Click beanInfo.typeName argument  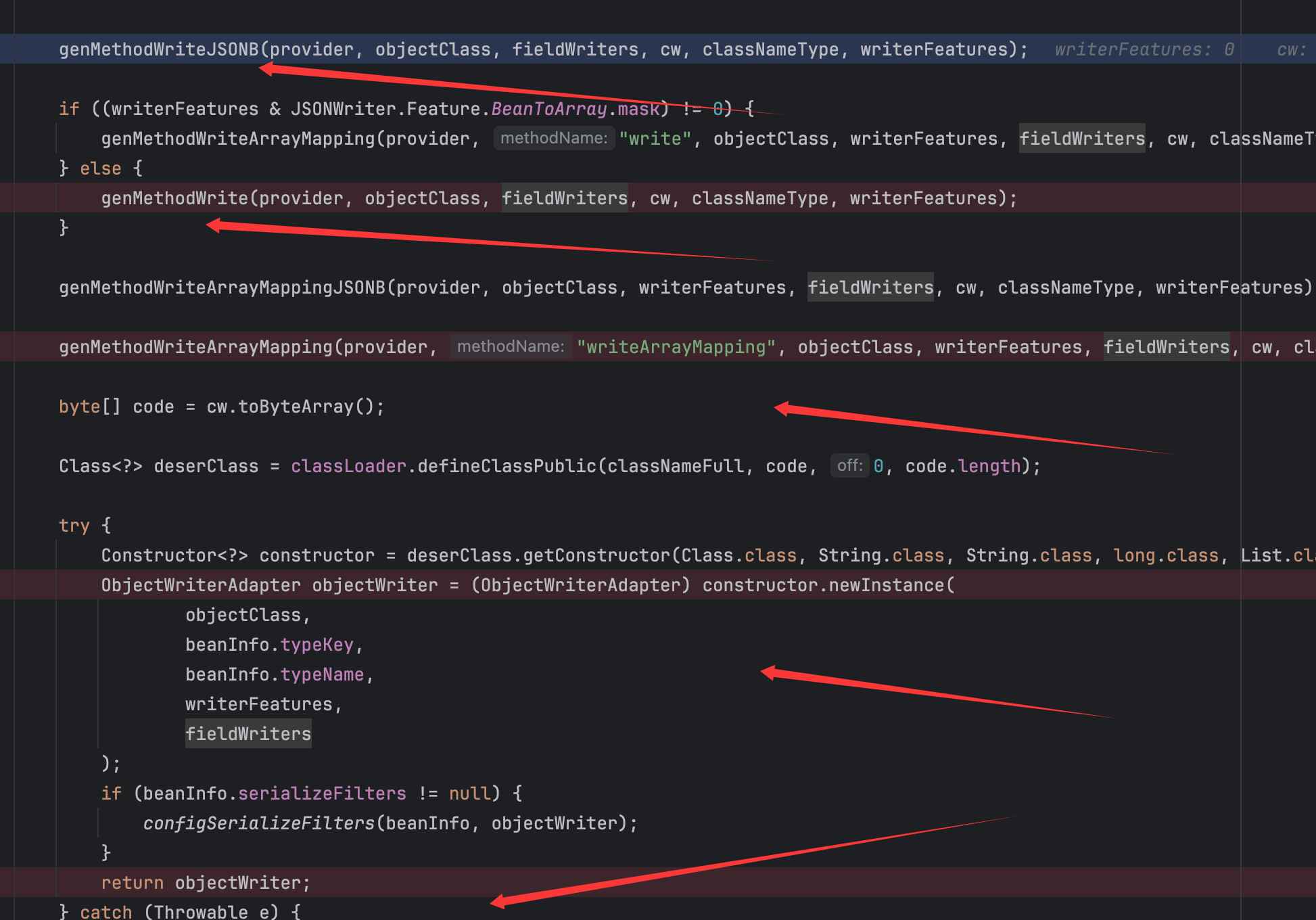click(x=275, y=674)
